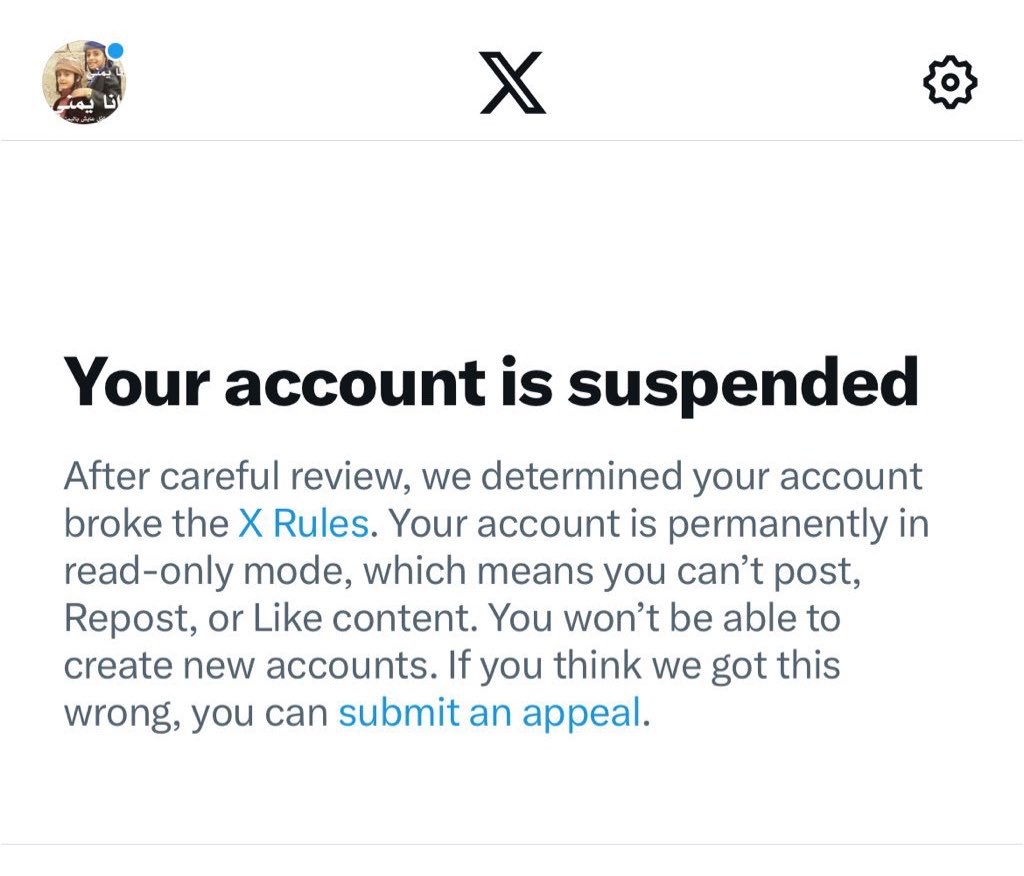Open the profile avatar menu
Image resolution: width=1024 pixels, height=876 pixels.
[84, 82]
